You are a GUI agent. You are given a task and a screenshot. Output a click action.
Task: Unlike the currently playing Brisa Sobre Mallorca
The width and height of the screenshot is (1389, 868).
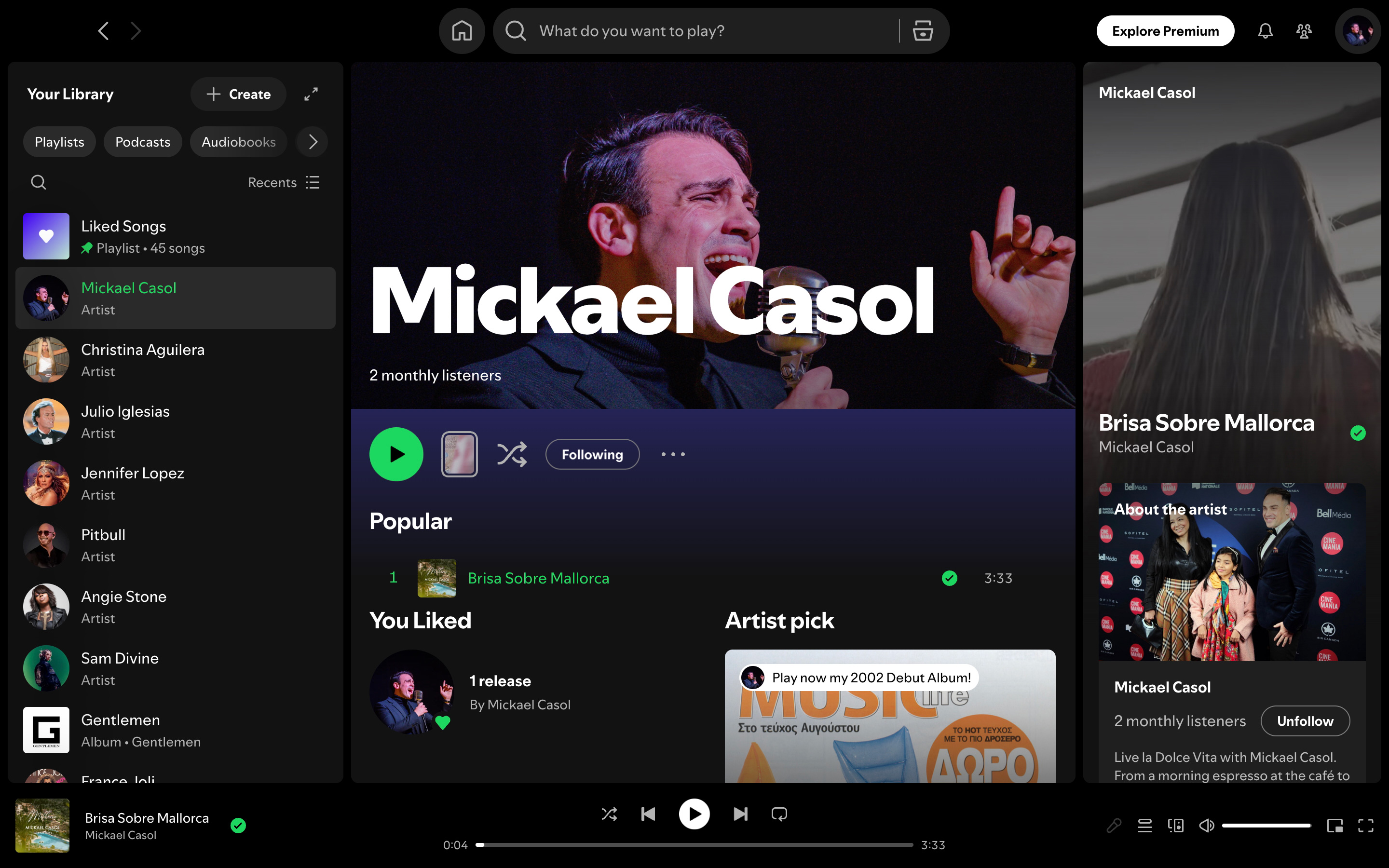tap(239, 826)
